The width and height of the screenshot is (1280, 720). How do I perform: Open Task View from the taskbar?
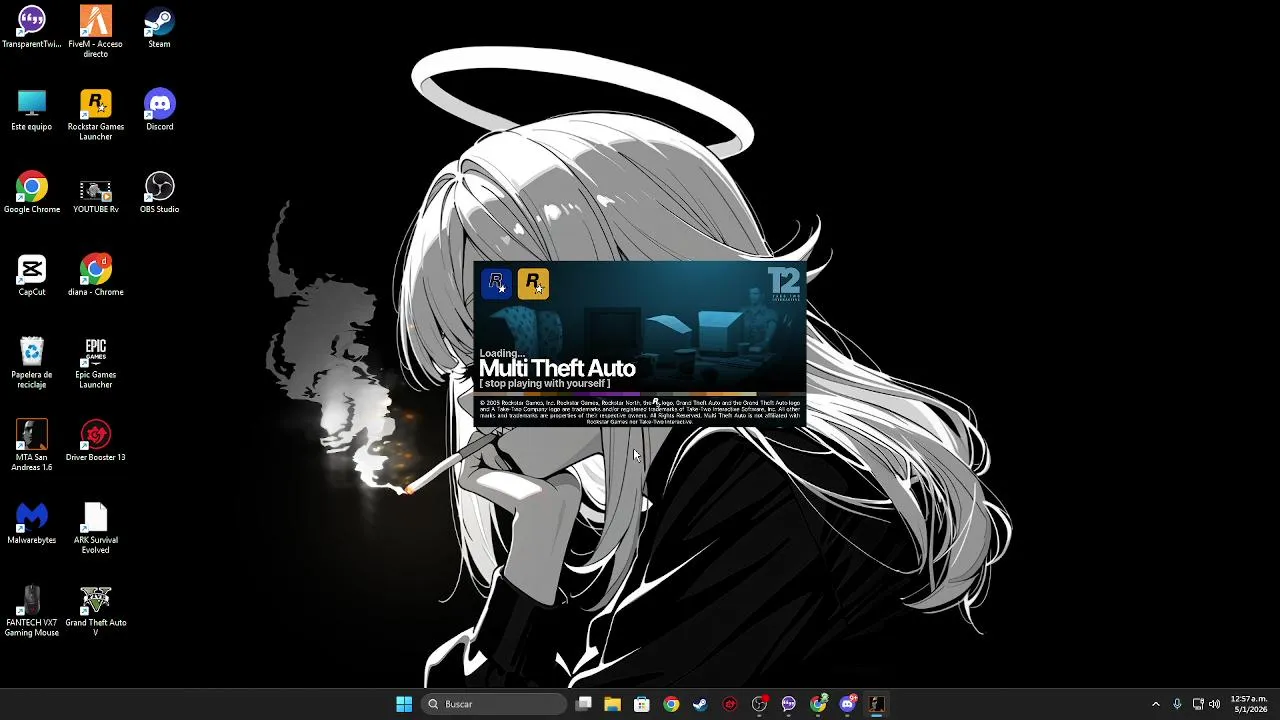[584, 704]
